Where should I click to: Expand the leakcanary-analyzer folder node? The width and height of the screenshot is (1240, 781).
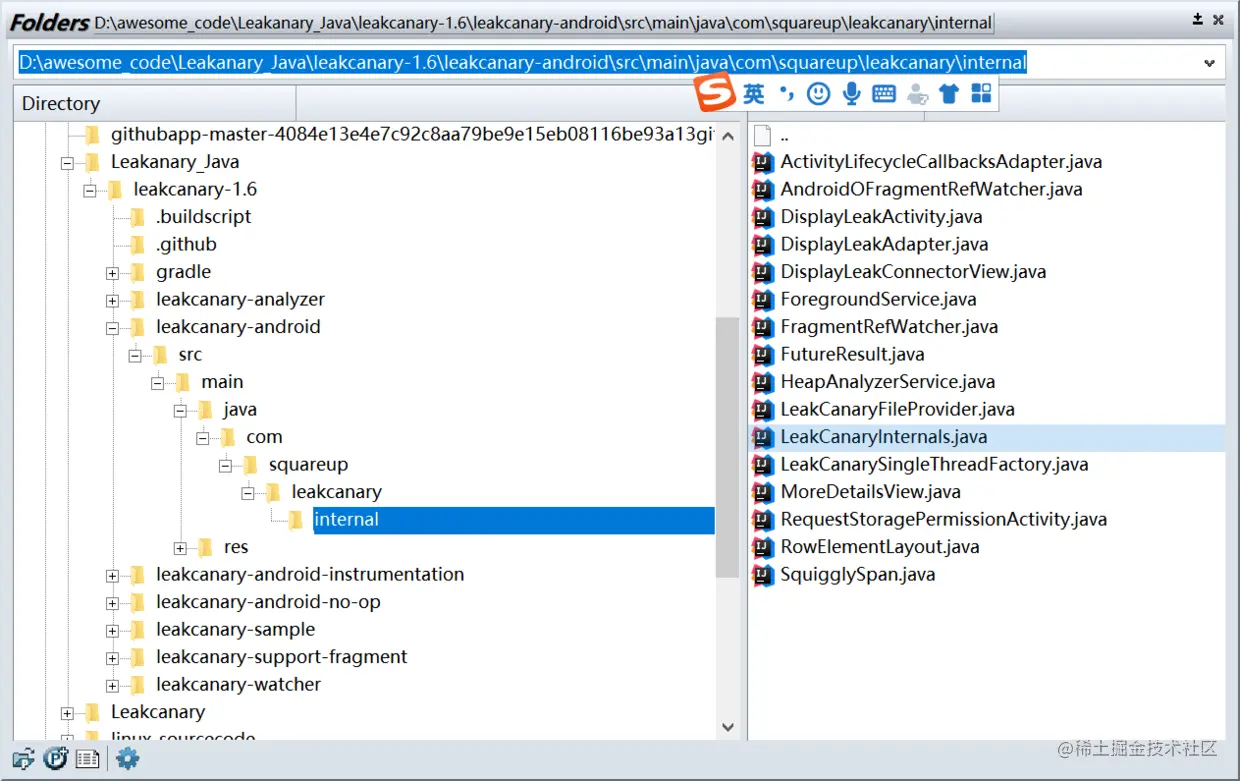coord(112,300)
